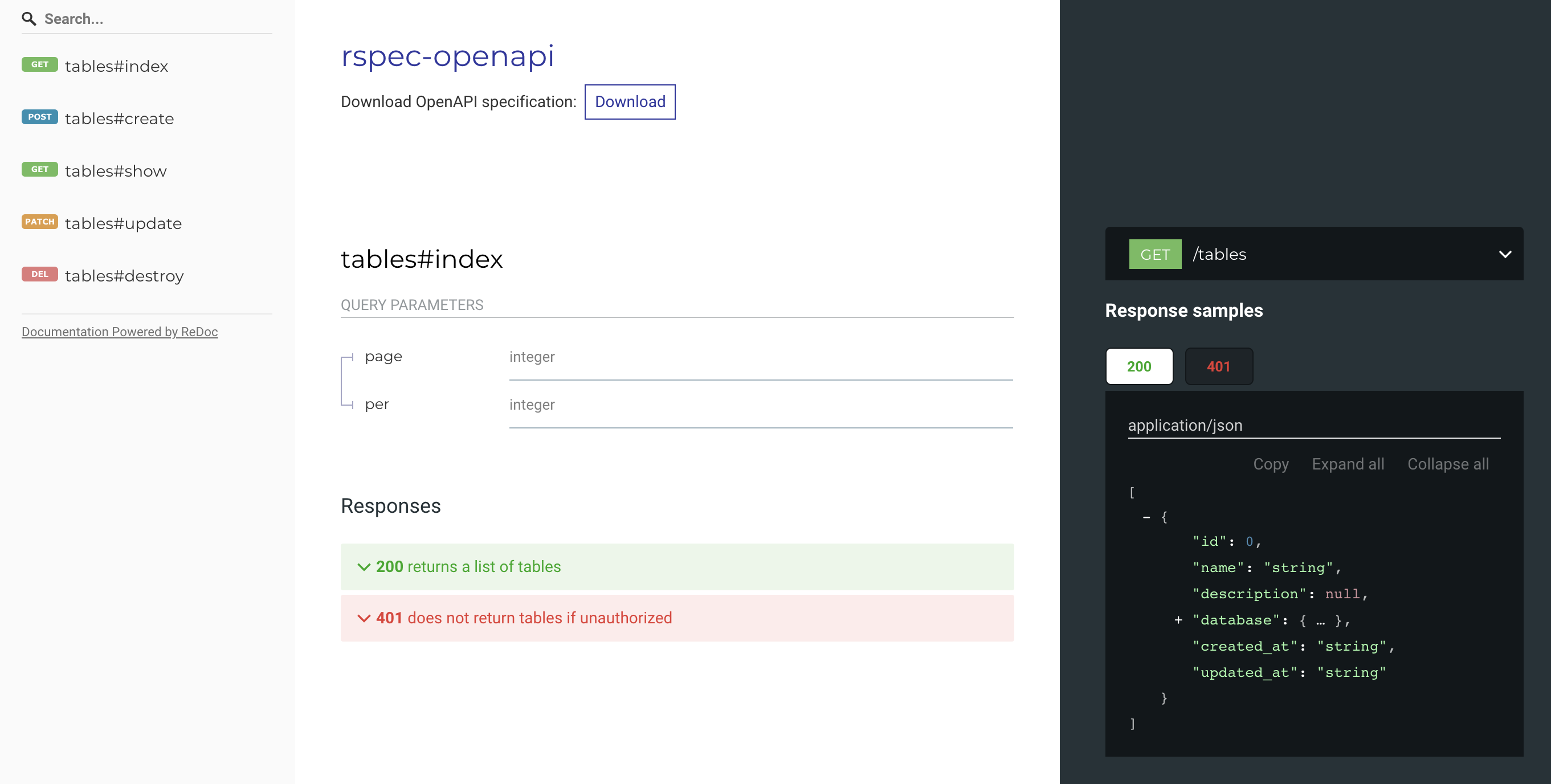This screenshot has width=1551, height=784.
Task: Download the OpenAPI specification
Action: (x=629, y=102)
